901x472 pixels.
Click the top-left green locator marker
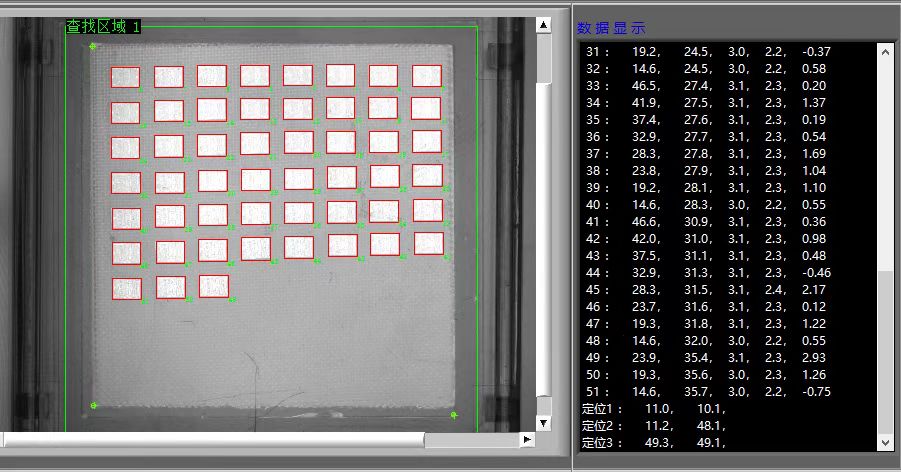click(93, 46)
